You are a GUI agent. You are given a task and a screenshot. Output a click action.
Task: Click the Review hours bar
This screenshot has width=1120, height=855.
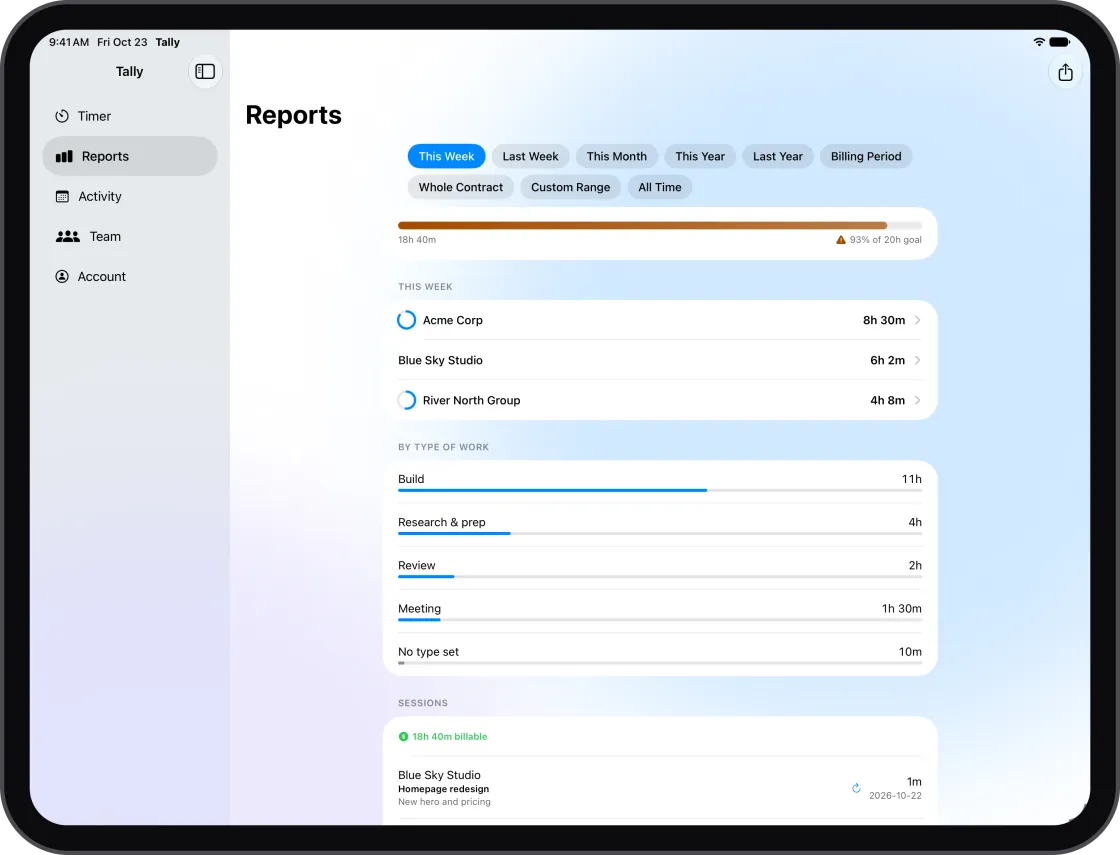(660, 576)
